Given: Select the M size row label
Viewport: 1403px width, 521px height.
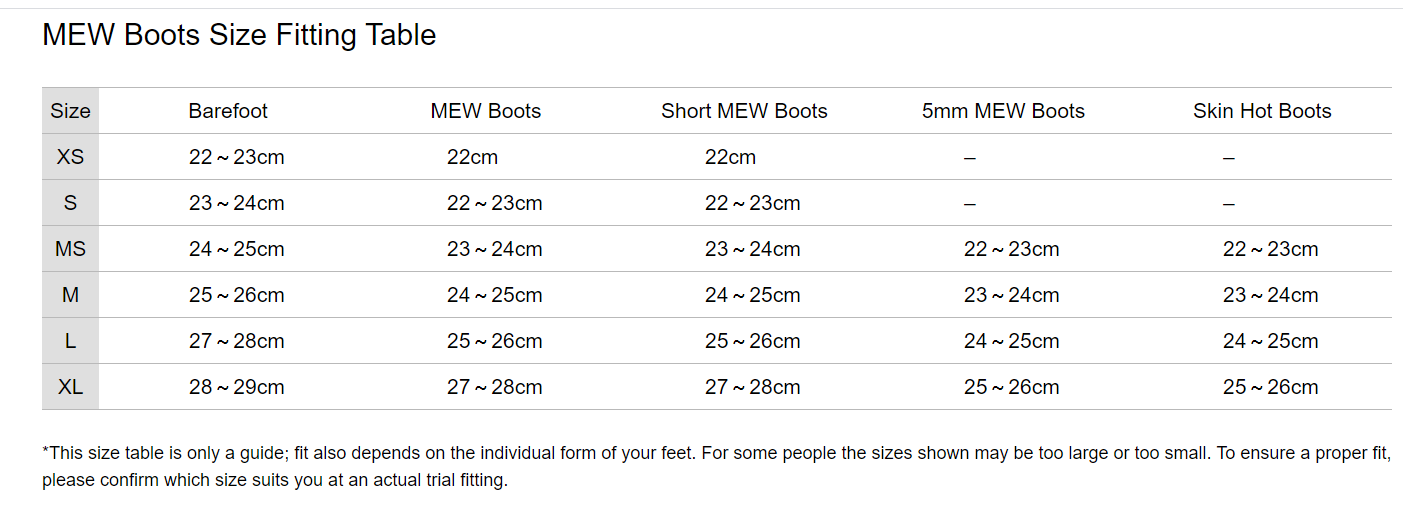Looking at the screenshot, I should point(70,295).
